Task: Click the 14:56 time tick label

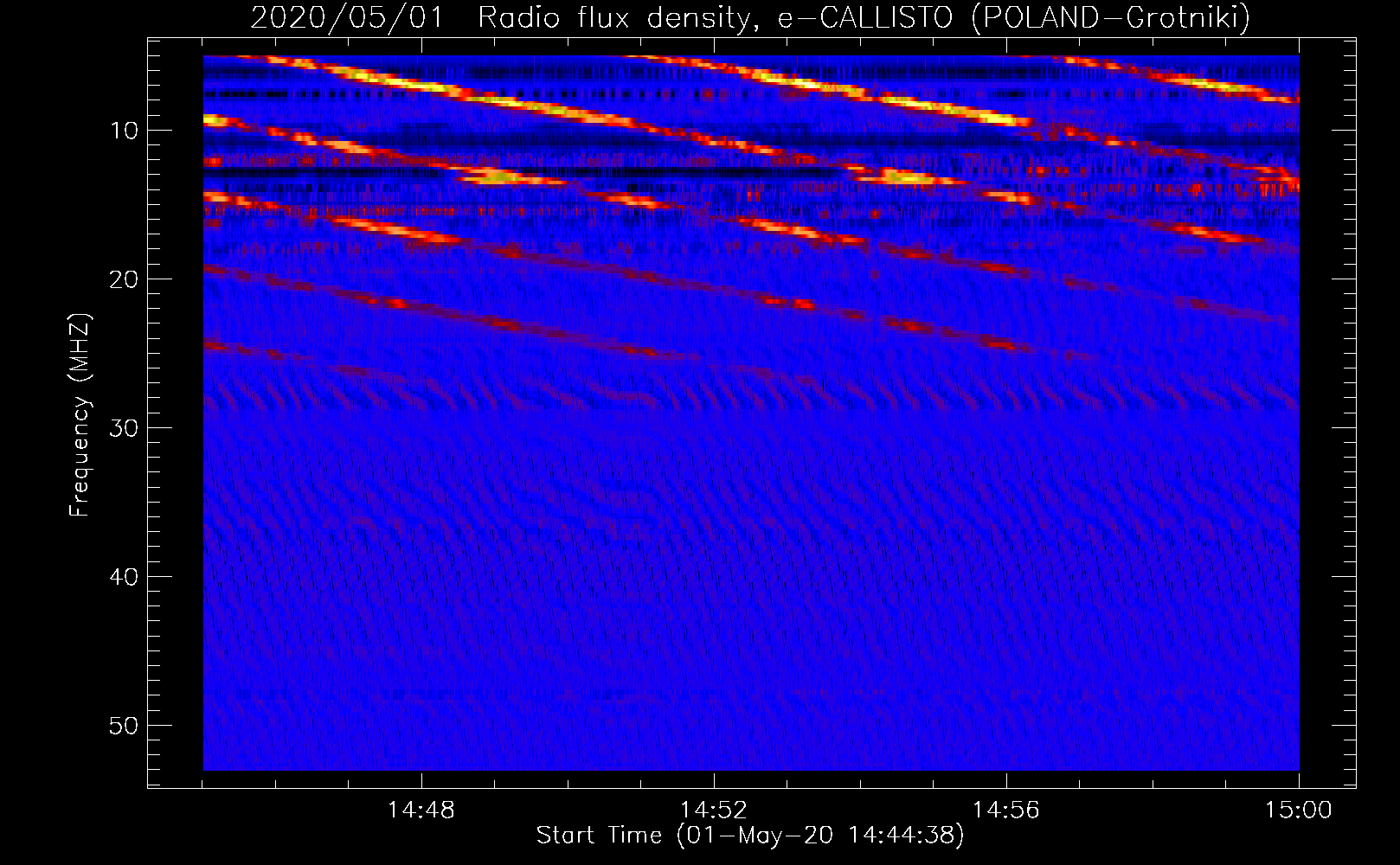Action: click(1005, 811)
